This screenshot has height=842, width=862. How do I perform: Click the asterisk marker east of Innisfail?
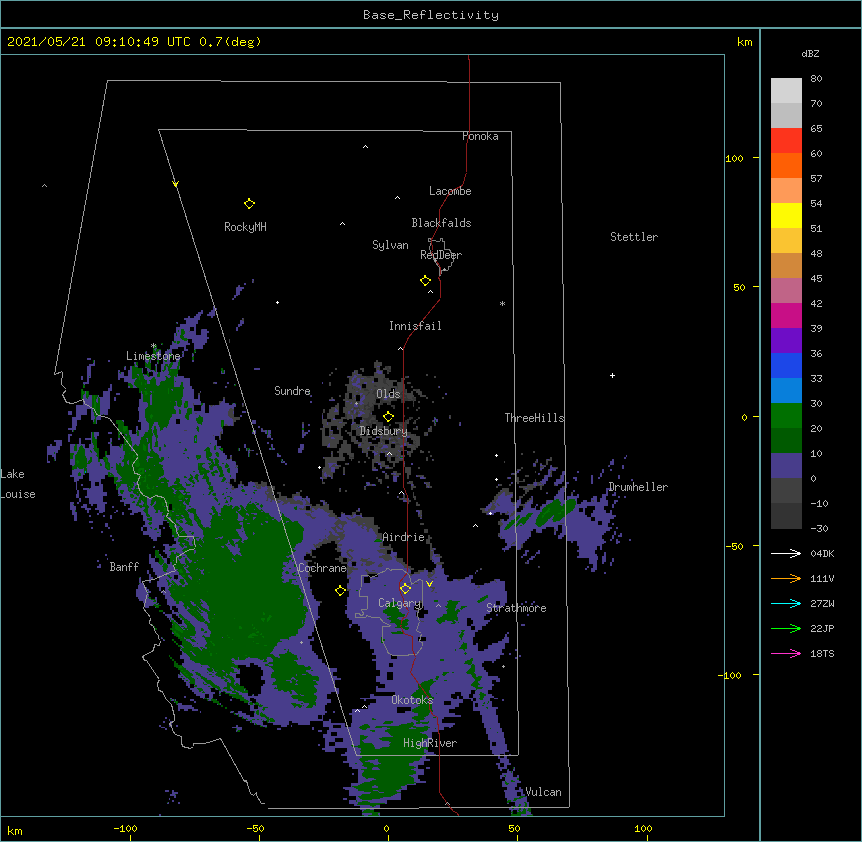(502, 303)
